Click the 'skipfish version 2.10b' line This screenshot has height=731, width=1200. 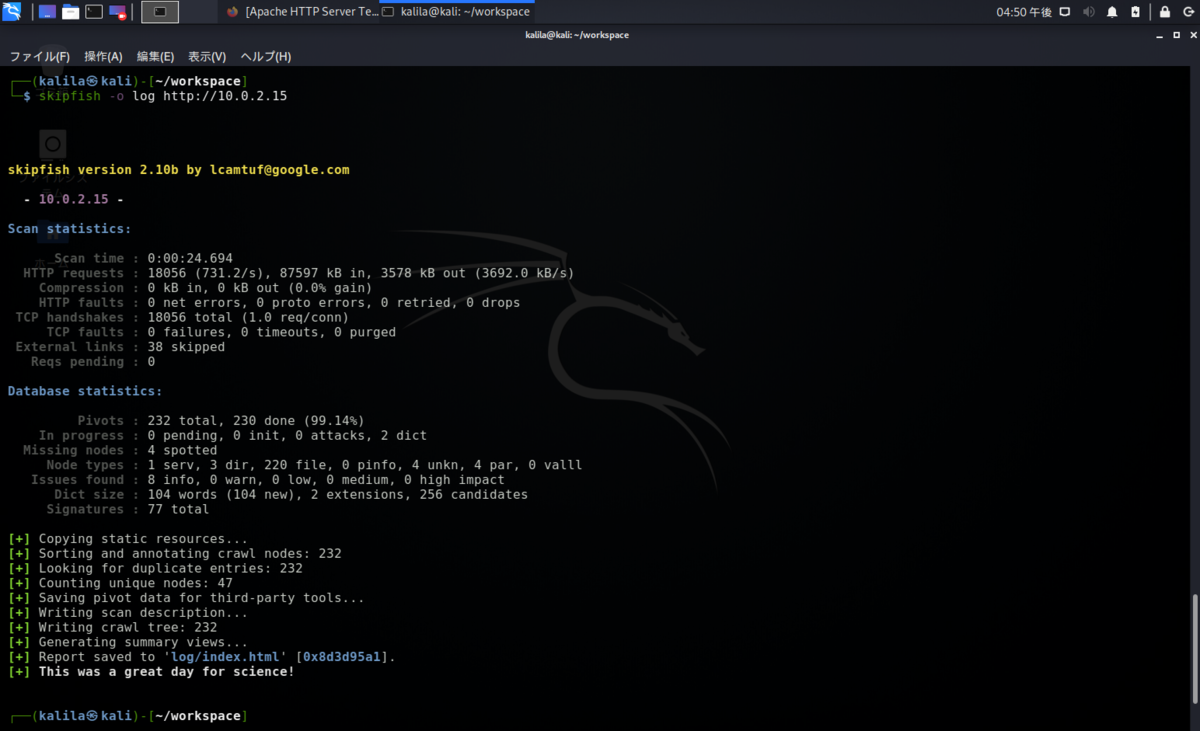pyautogui.click(x=179, y=170)
